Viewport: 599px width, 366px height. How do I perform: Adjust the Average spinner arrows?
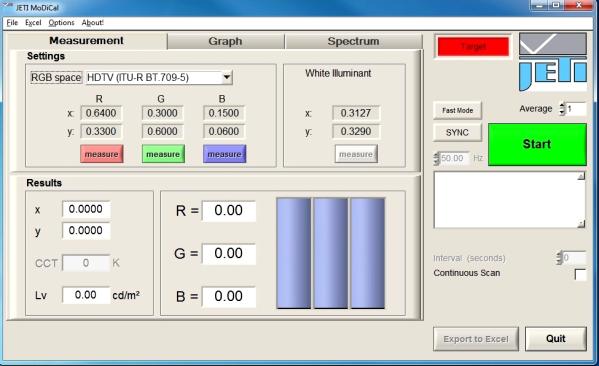(x=562, y=109)
